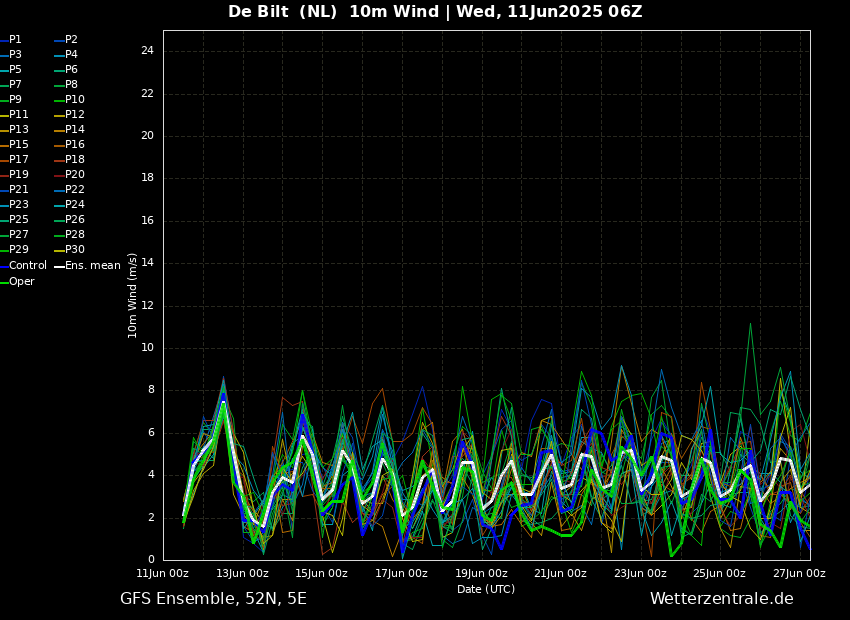Click the white Ens. mean line swatch

coord(58,266)
